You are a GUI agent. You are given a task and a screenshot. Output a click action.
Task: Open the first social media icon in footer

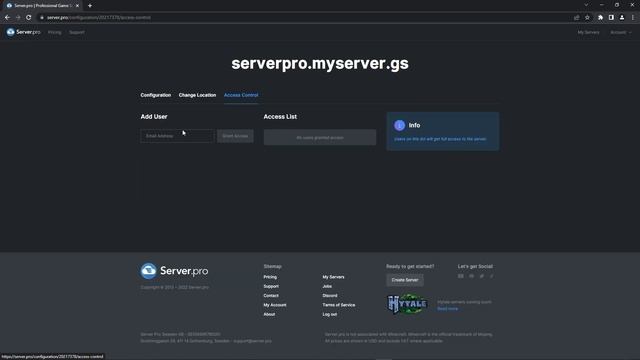tap(460, 276)
